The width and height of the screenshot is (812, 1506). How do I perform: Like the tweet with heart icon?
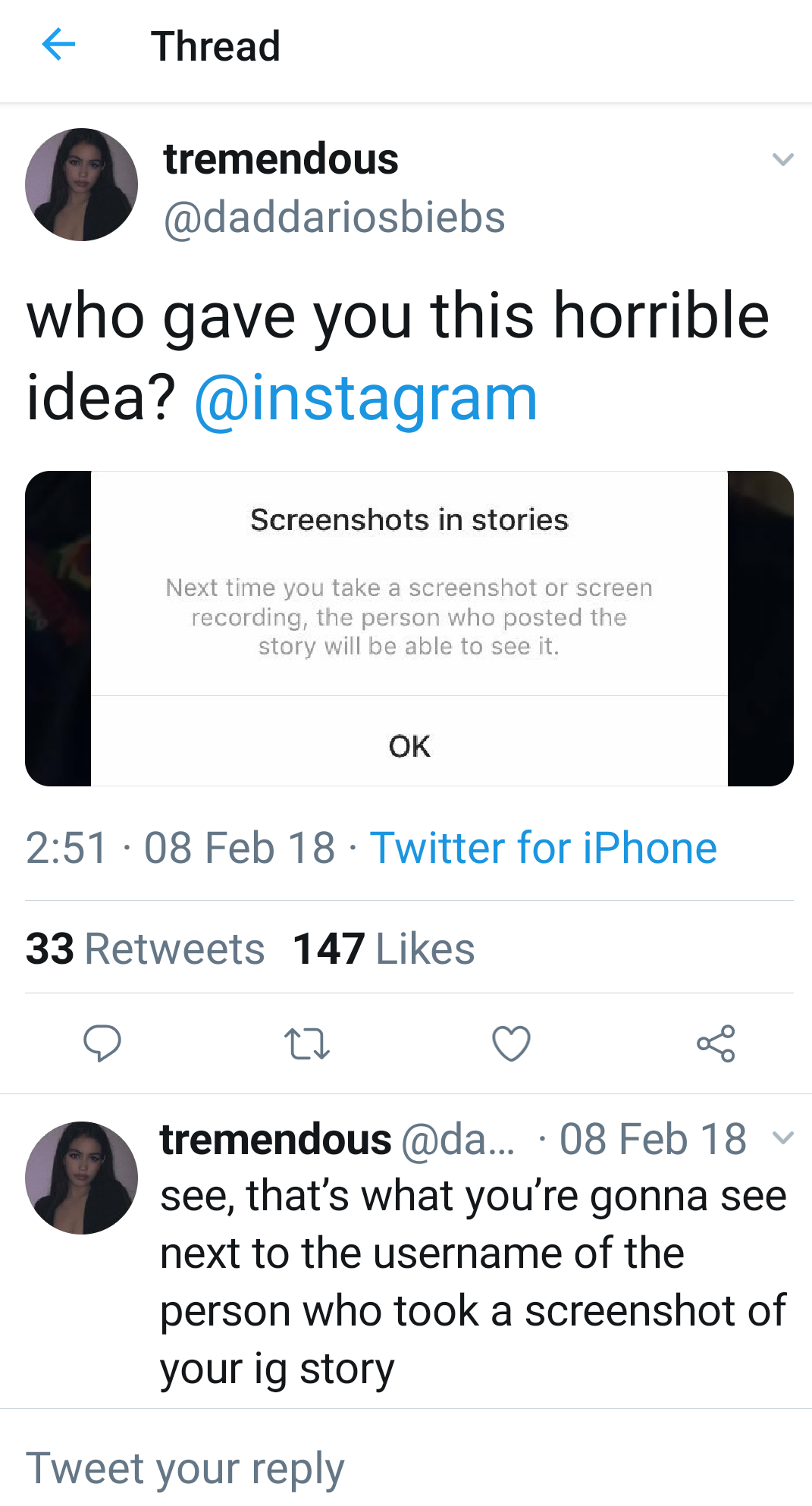[x=511, y=1043]
